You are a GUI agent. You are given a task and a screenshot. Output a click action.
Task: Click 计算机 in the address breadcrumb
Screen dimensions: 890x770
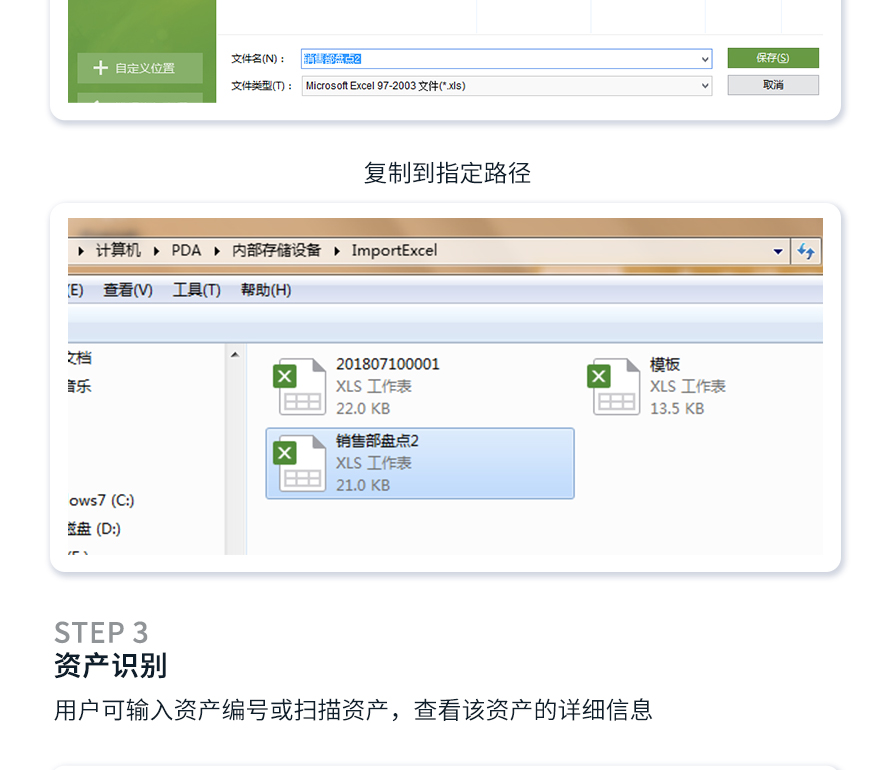click(118, 250)
